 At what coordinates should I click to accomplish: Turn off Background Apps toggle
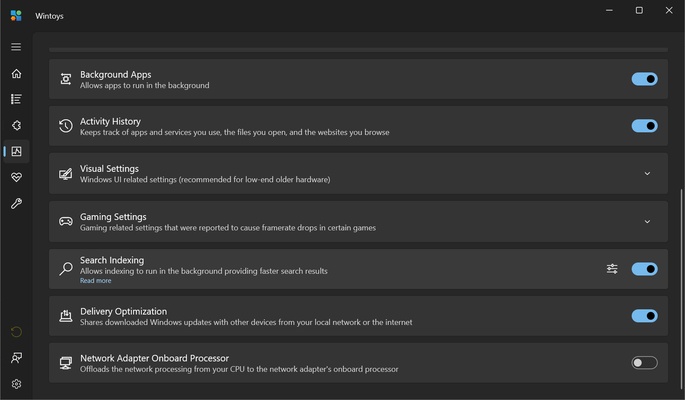[644, 79]
